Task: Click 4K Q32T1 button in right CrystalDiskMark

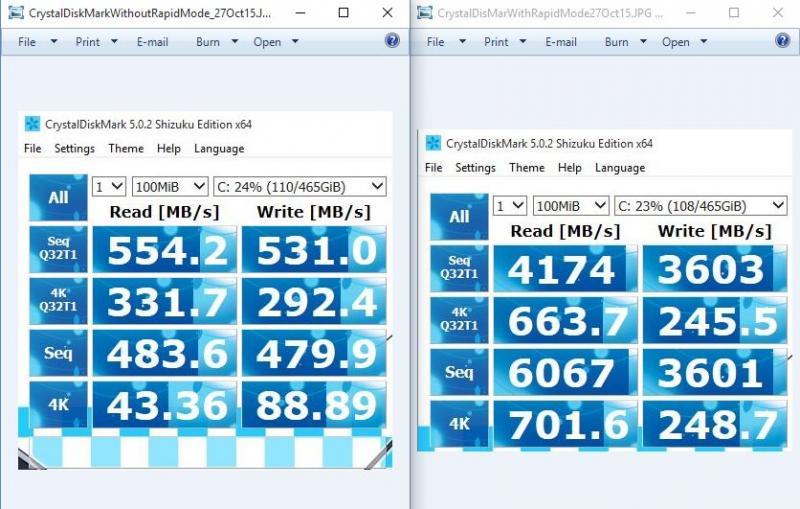Action: coord(459,320)
